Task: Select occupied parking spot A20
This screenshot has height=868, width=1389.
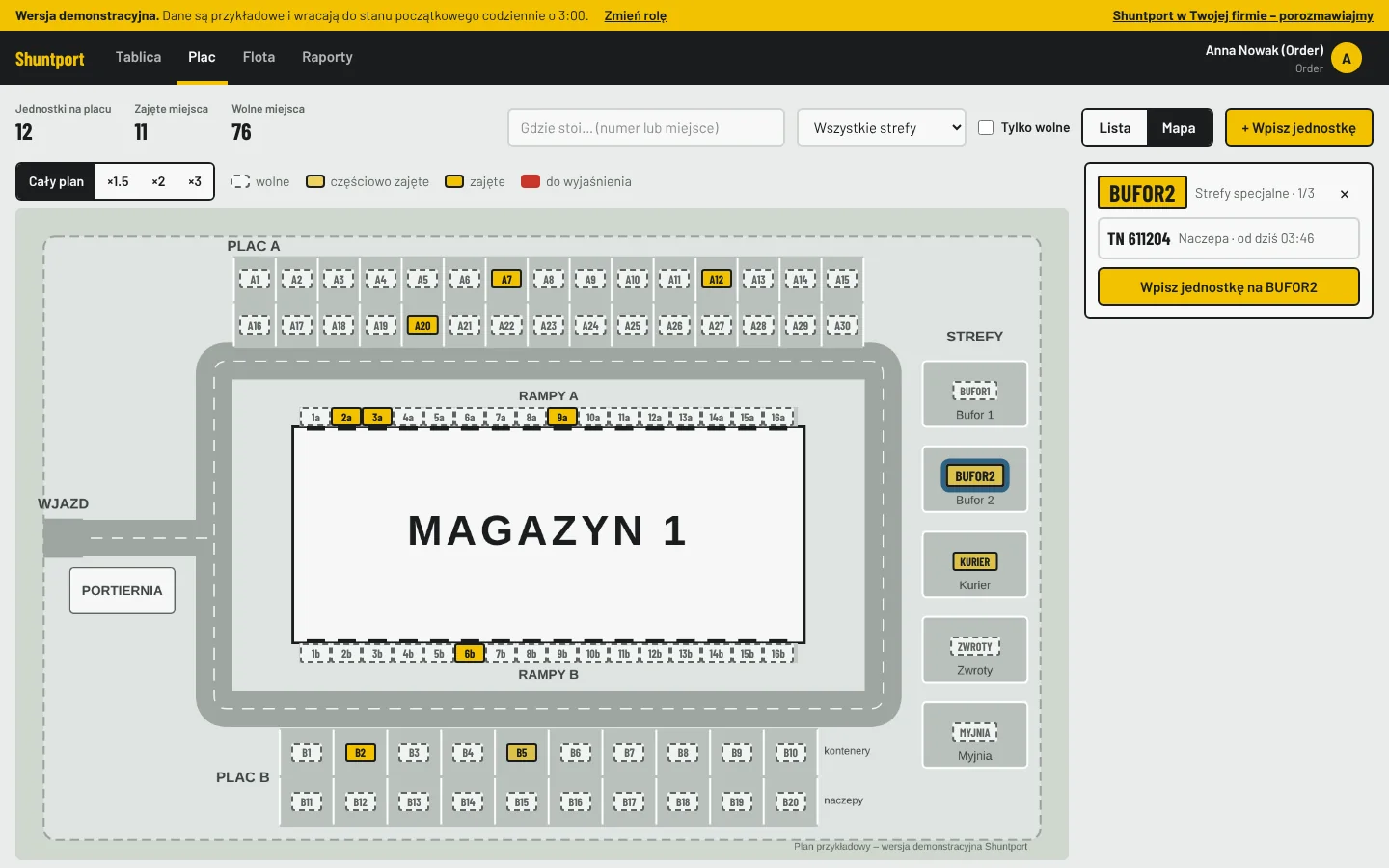Action: [422, 326]
